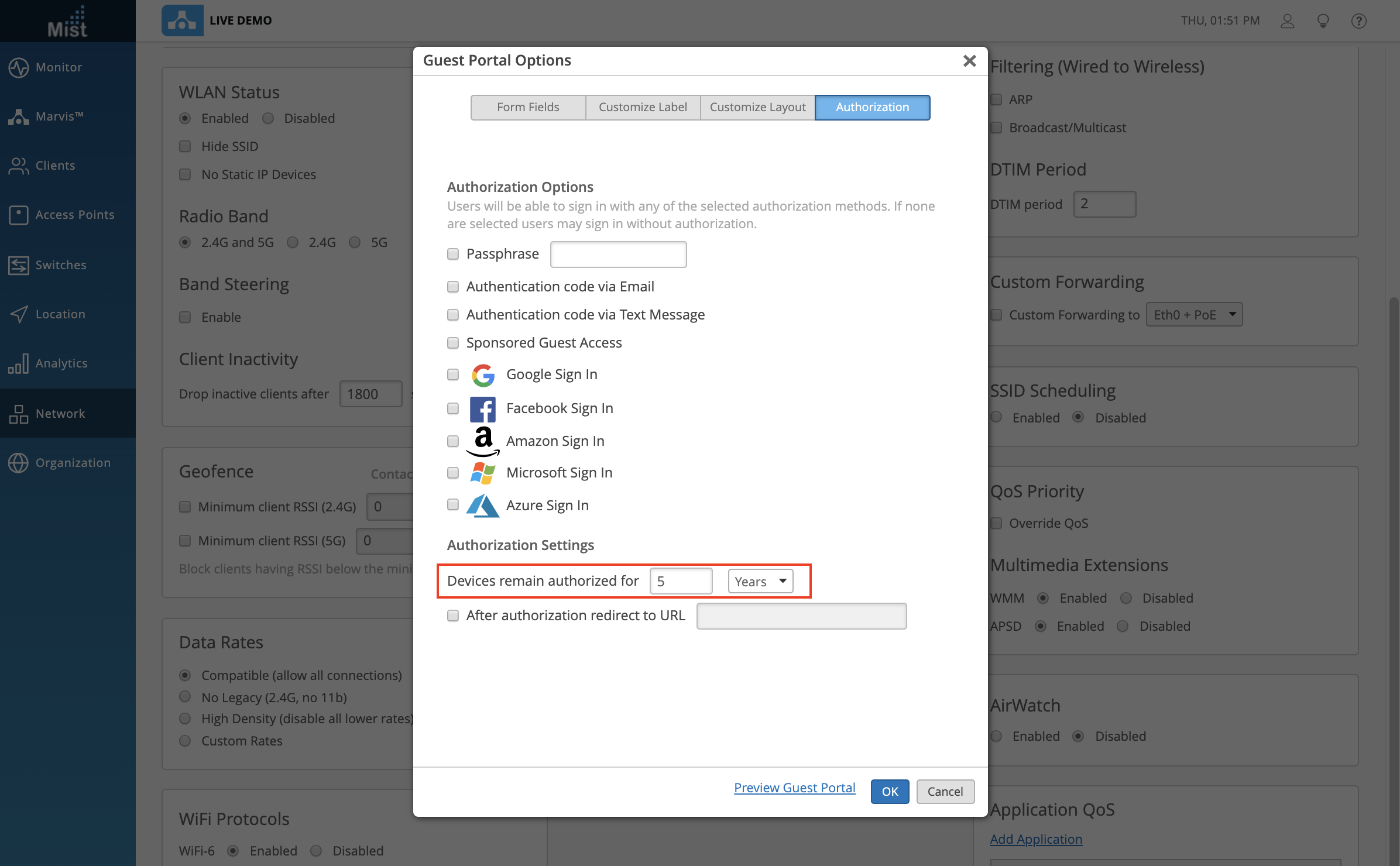Screen dimensions: 1400x866
Task: Cancel the Guest Portal Options dialog
Action: [945, 791]
